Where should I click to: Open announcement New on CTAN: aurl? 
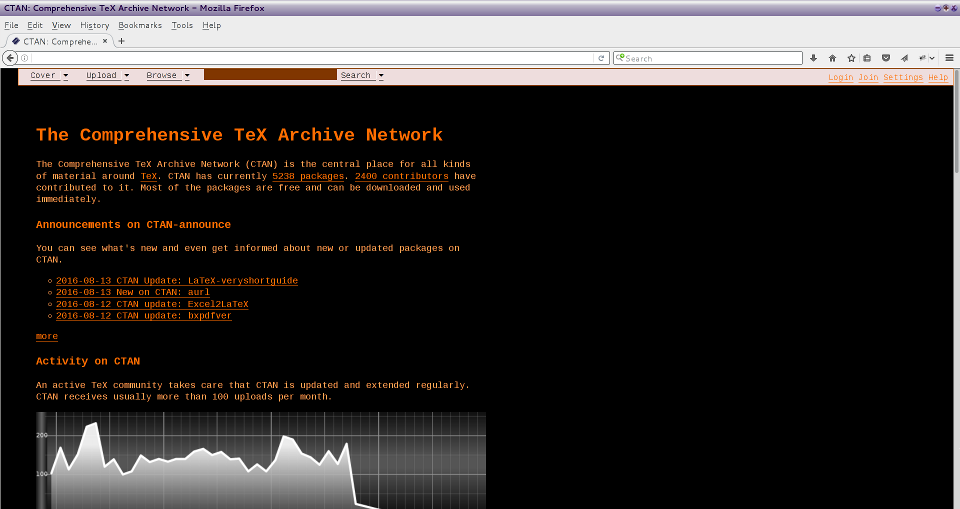tap(133, 292)
